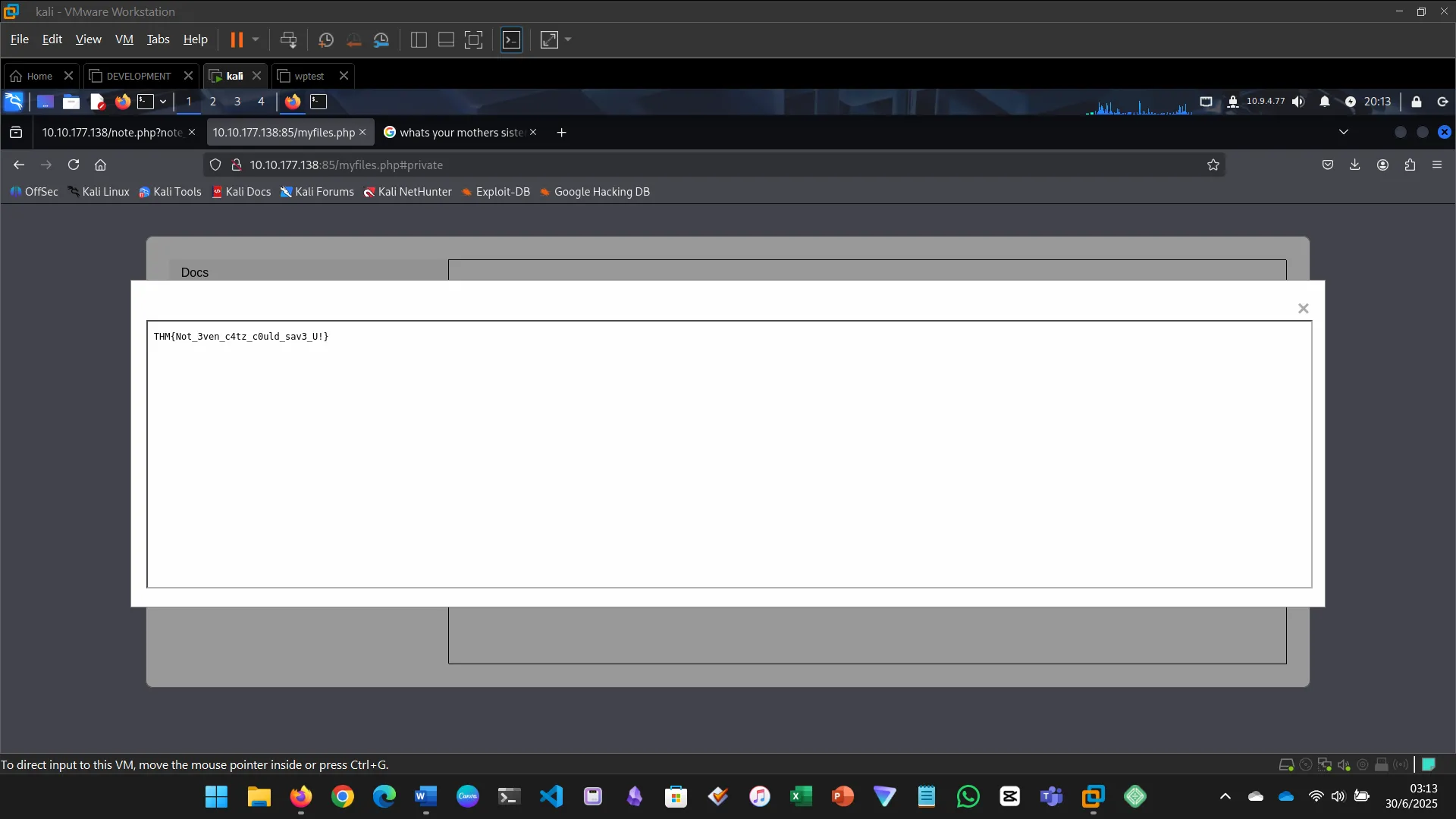The height and width of the screenshot is (819, 1456).
Task: Toggle Kali panel lock screen icon
Action: point(1417,102)
